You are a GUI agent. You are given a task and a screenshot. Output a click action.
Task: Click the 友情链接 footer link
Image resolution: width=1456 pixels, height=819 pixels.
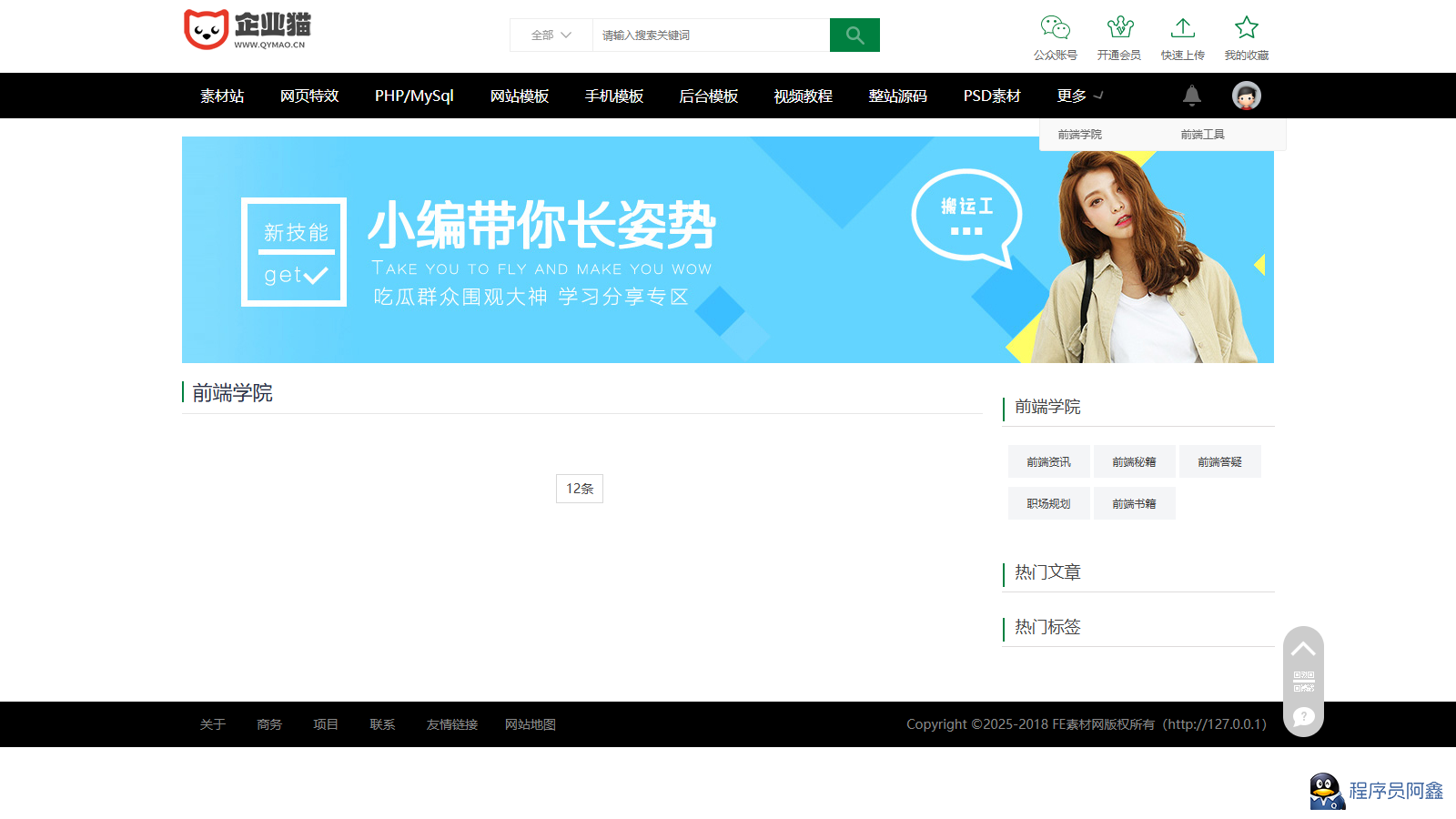click(x=452, y=724)
